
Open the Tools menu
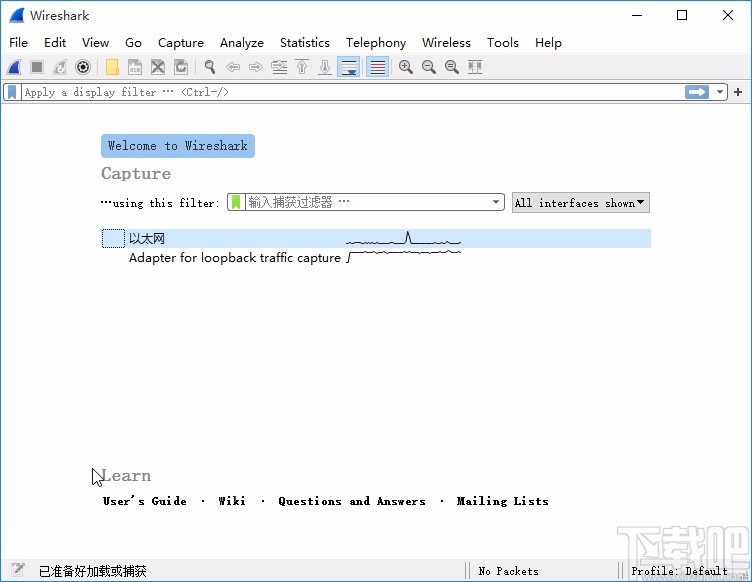click(503, 43)
